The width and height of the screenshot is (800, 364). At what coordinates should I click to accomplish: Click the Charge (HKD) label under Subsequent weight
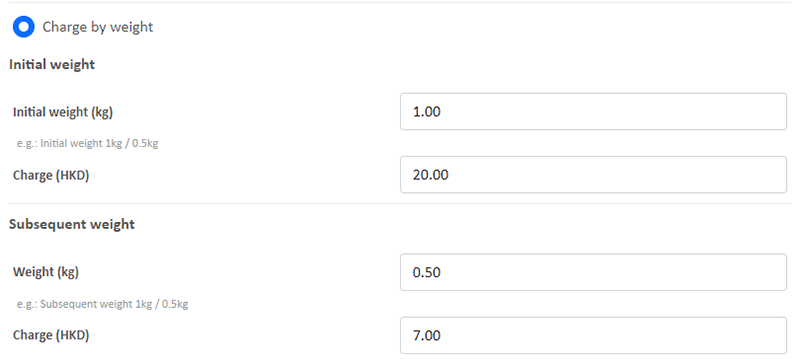[x=51, y=335]
